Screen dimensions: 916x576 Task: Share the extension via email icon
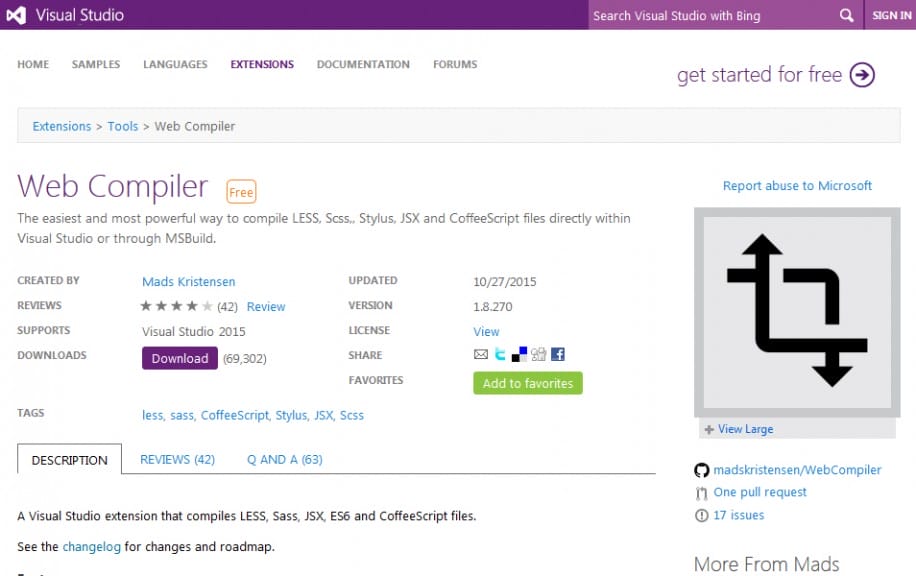click(481, 354)
